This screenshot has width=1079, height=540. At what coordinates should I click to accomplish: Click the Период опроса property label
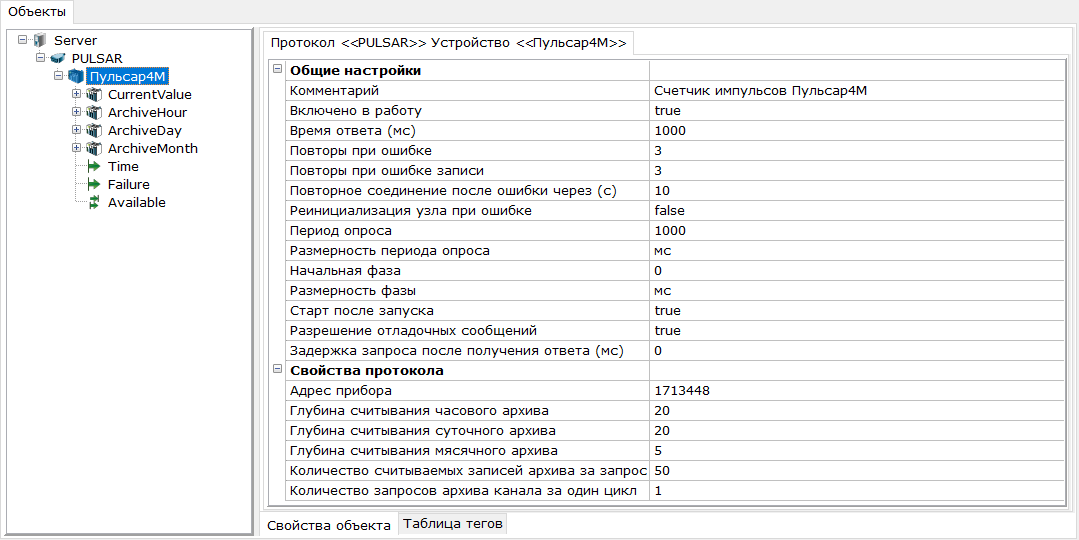tap(341, 230)
